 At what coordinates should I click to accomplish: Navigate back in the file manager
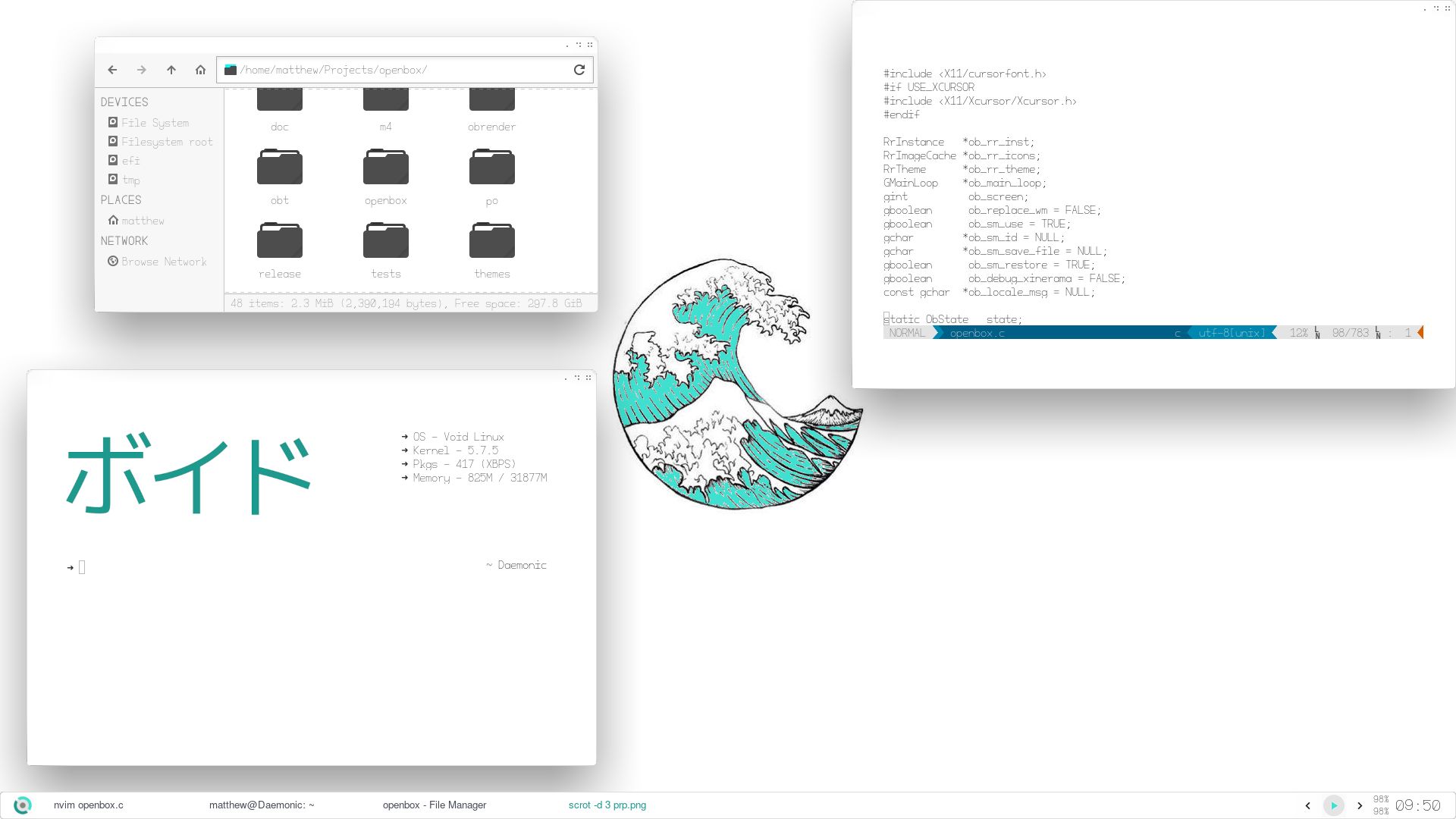click(112, 70)
